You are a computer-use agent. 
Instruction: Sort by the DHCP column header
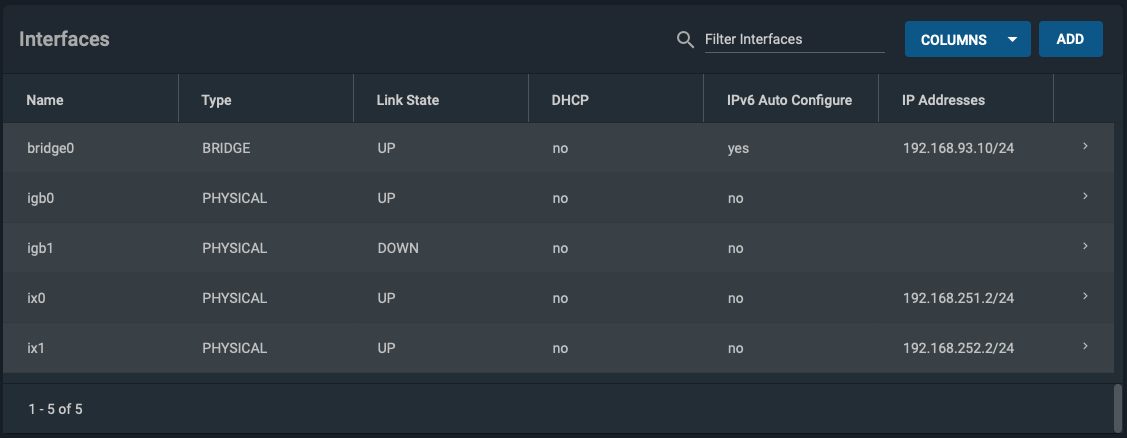pos(570,100)
